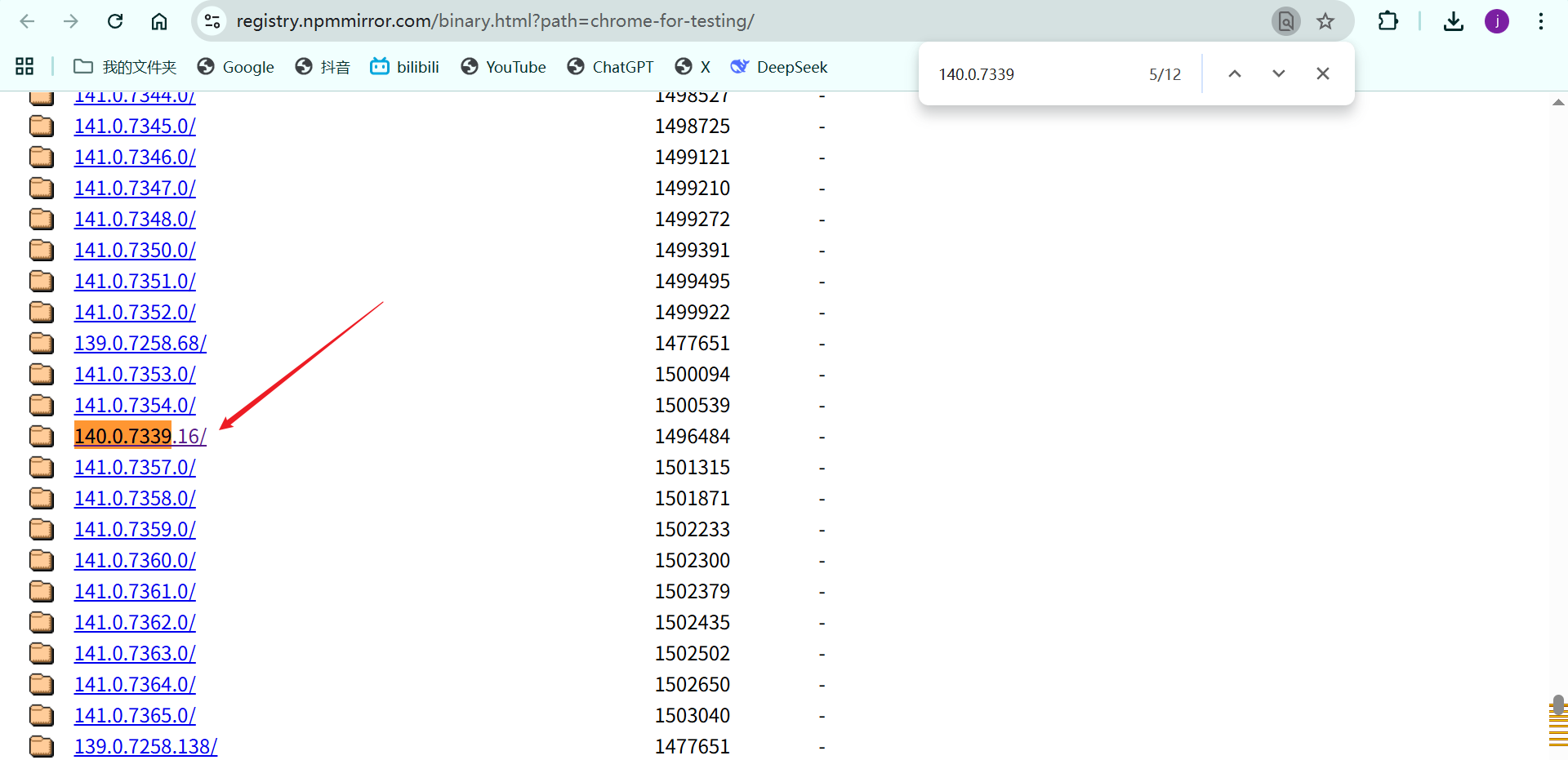
Task: Click the scrollbar up arrow
Action: click(x=1558, y=103)
